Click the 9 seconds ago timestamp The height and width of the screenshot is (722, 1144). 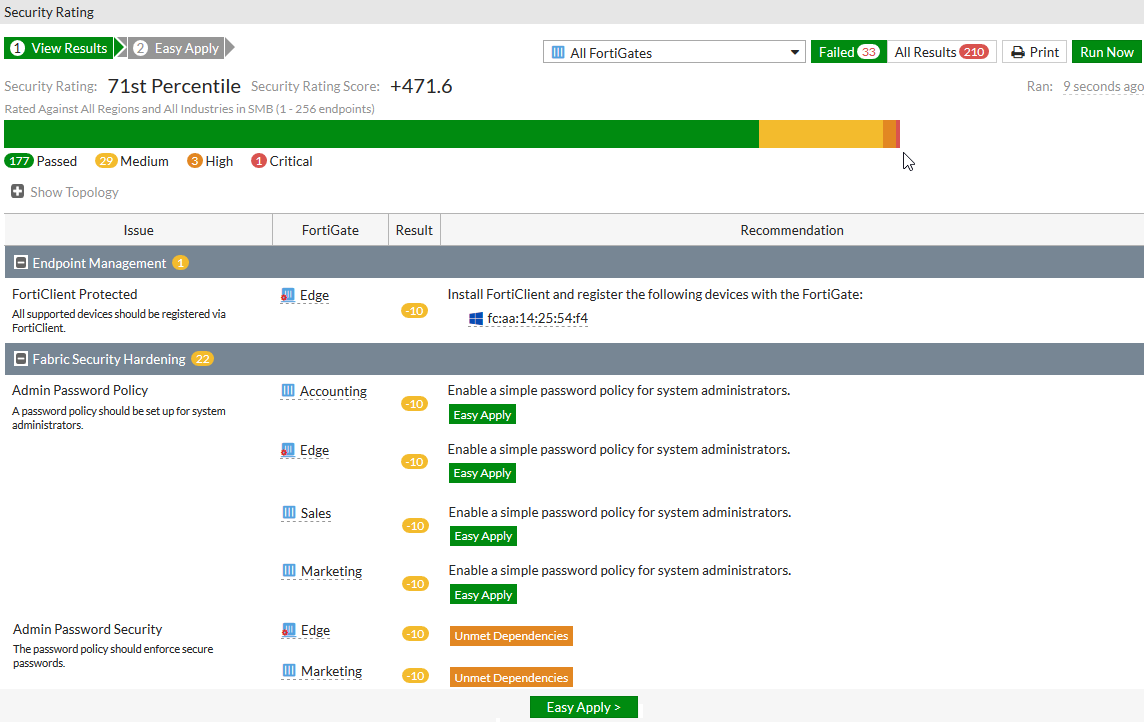click(x=1102, y=87)
